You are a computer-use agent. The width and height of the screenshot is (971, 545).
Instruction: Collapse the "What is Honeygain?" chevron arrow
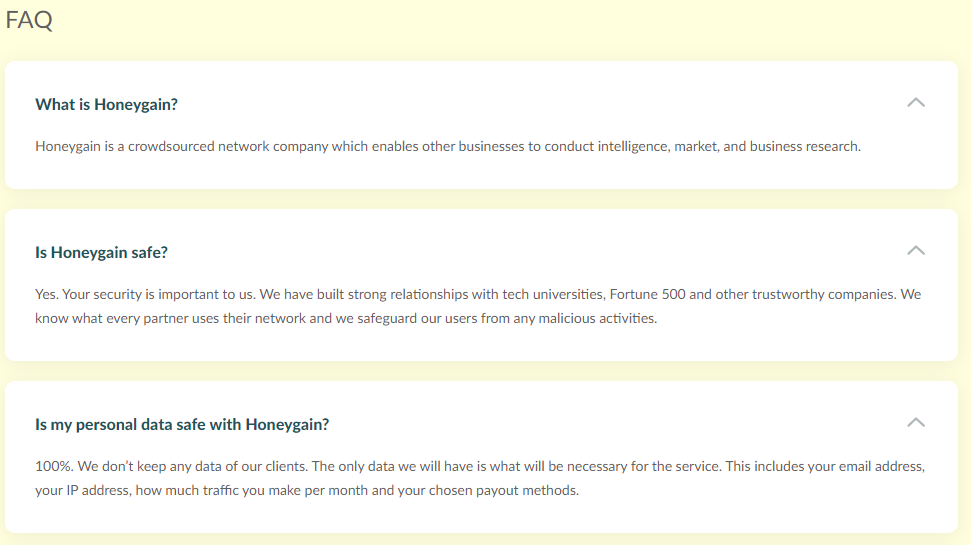pos(915,103)
